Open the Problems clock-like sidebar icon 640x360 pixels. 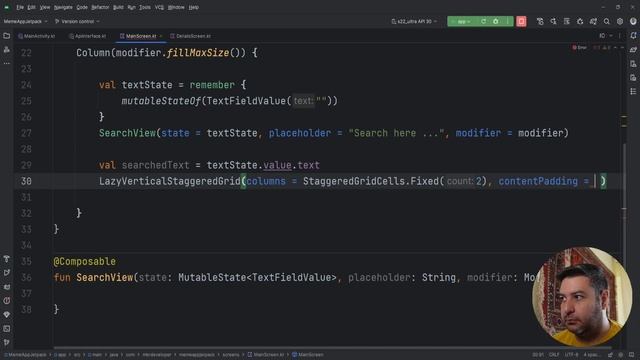[x=7, y=300]
